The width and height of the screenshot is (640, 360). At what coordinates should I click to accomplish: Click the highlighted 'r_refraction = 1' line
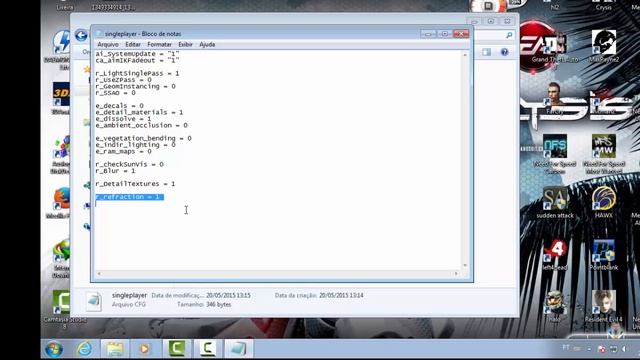[129, 197]
